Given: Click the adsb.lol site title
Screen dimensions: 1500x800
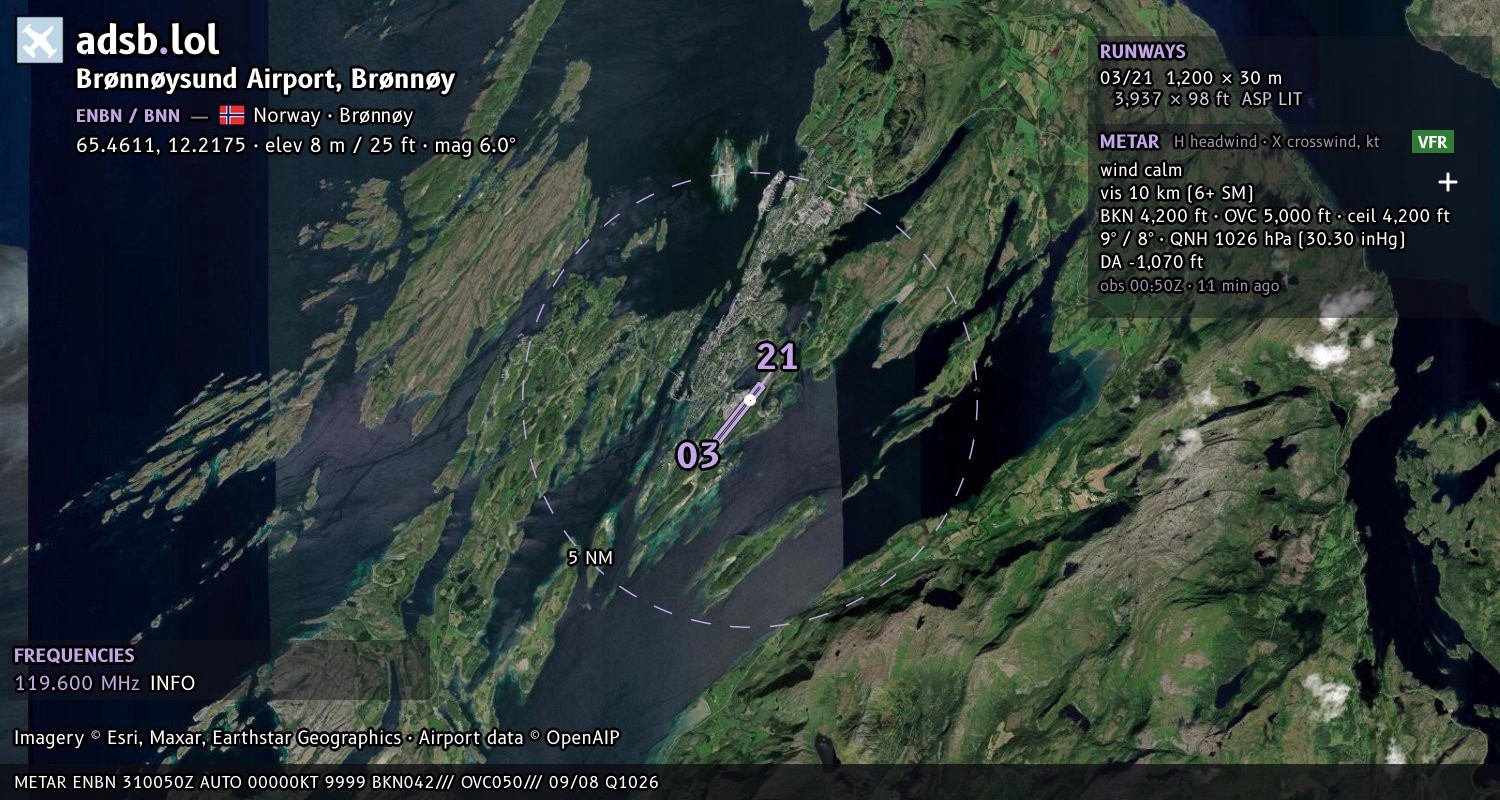Looking at the screenshot, I should point(147,40).
